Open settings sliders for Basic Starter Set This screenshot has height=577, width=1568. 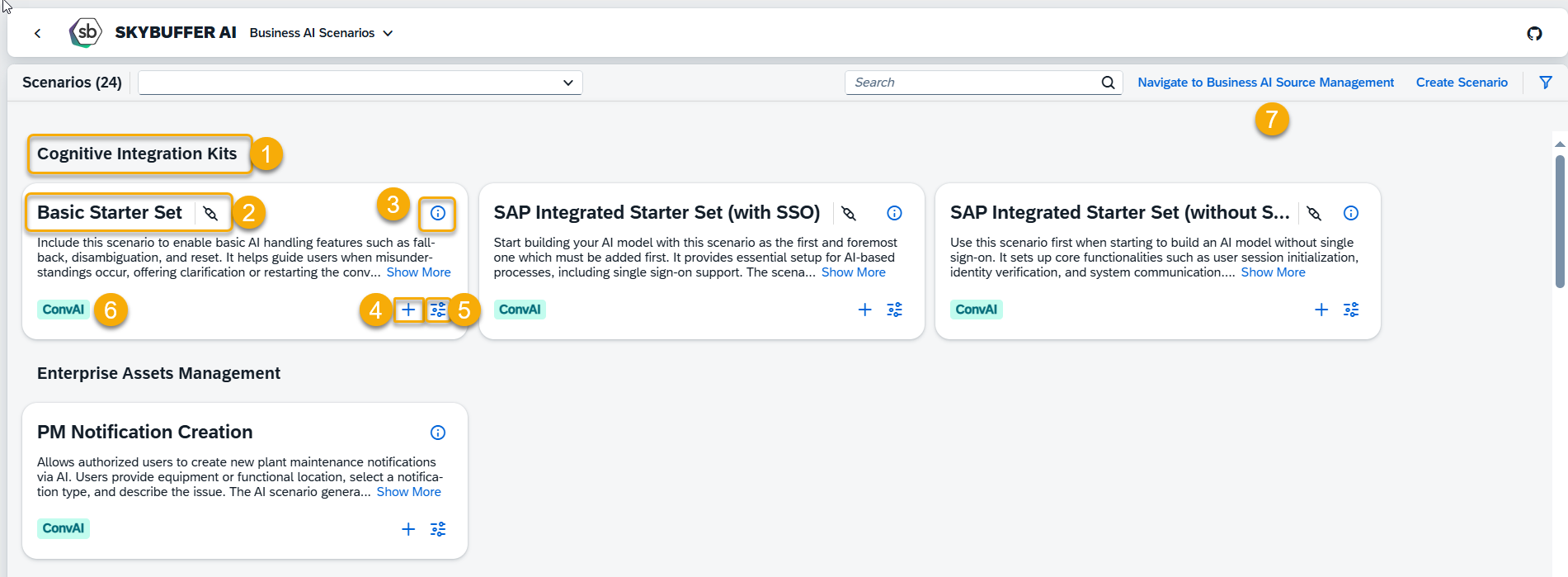click(438, 310)
